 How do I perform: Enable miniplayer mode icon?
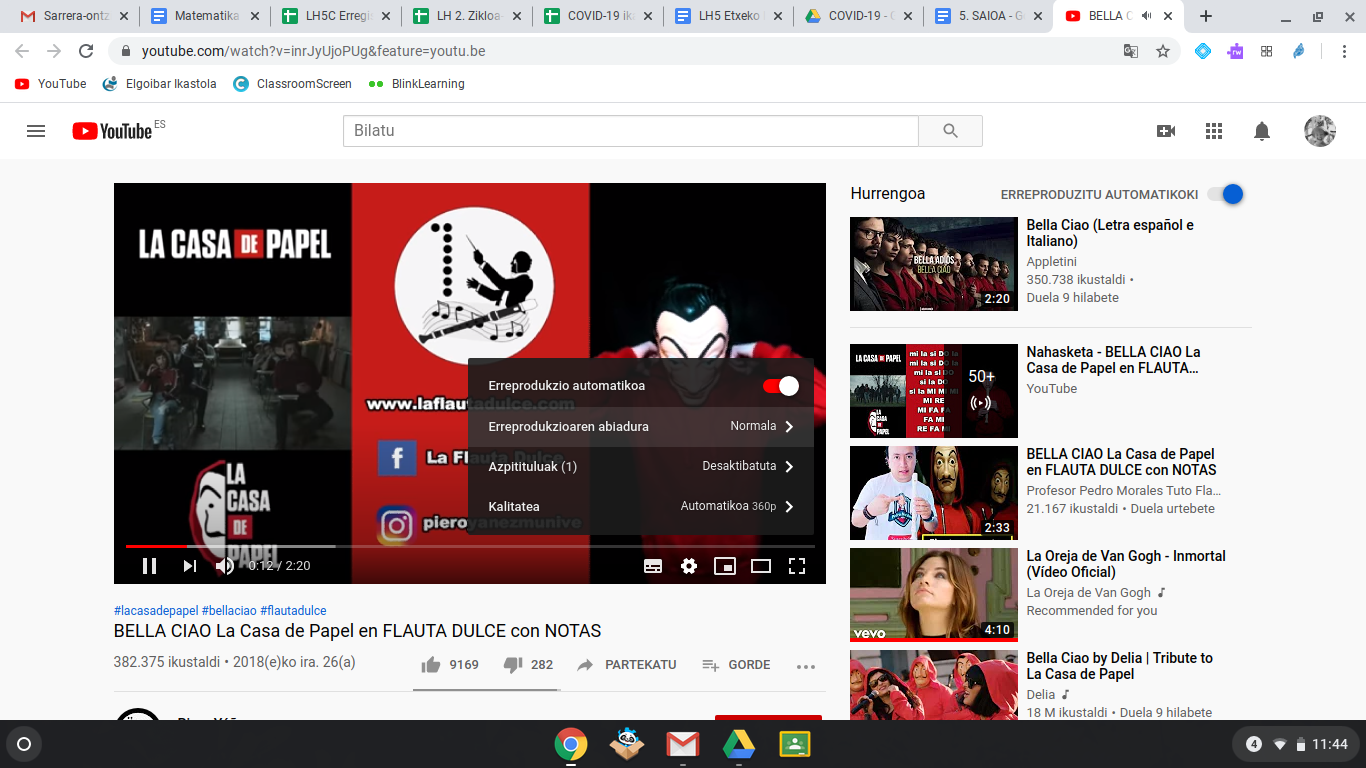[725, 566]
